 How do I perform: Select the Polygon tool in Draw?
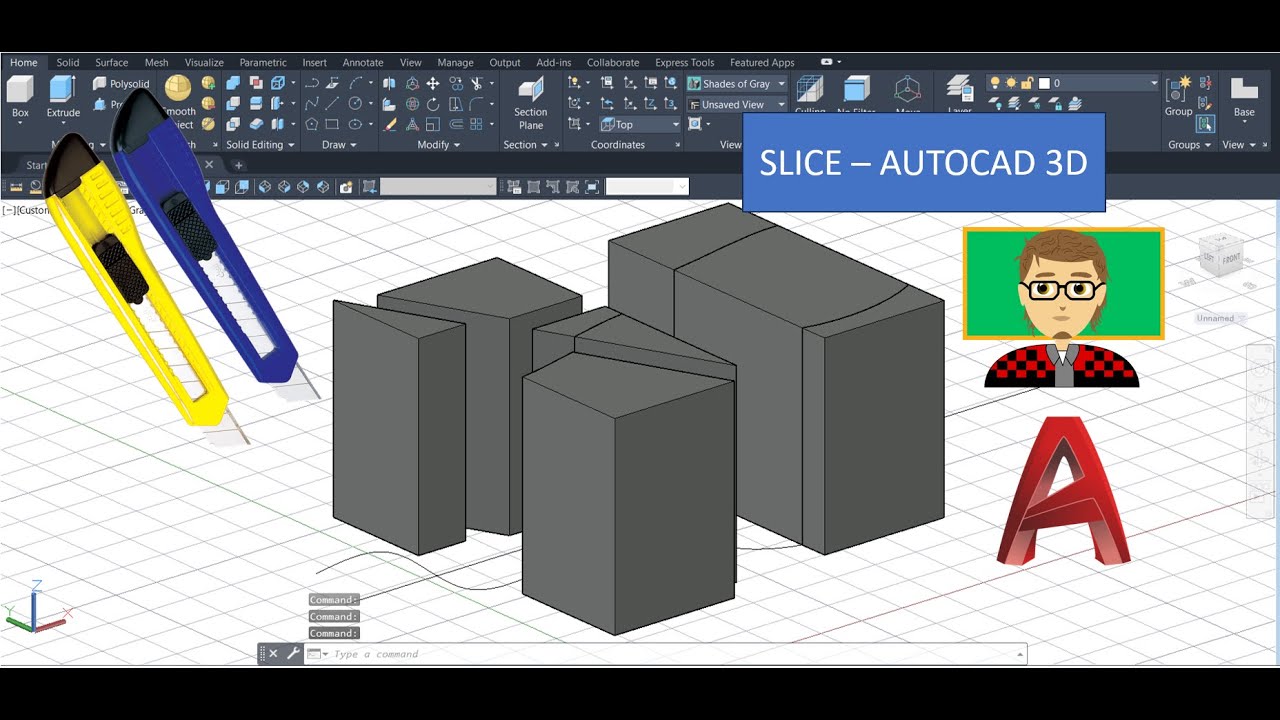click(312, 124)
